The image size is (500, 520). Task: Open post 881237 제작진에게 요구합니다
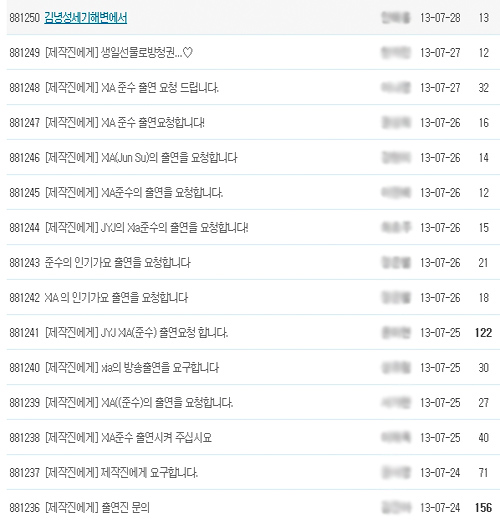pos(121,473)
